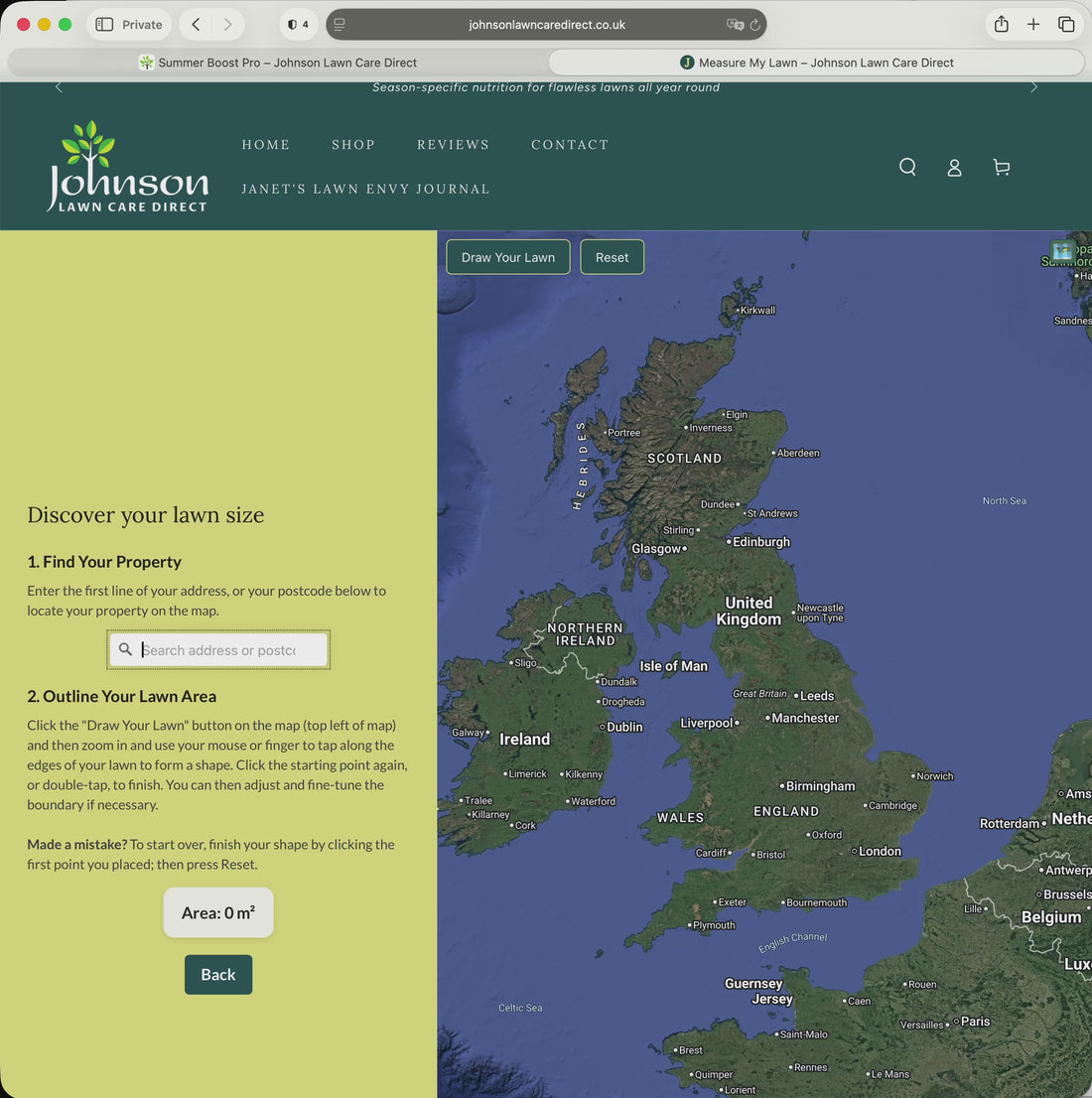Click the Liverpool label on the map
1092x1098 pixels.
pos(707,723)
